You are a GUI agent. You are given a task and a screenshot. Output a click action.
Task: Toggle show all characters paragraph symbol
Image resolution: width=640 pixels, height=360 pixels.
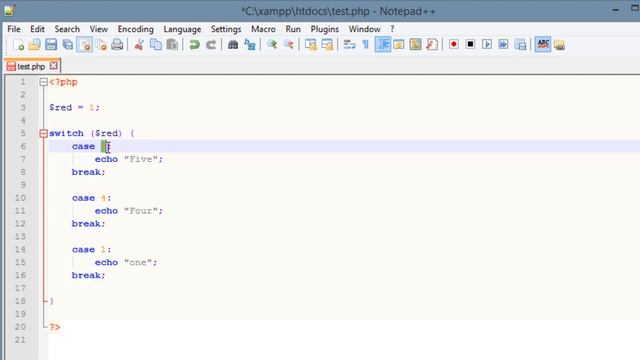click(366, 44)
